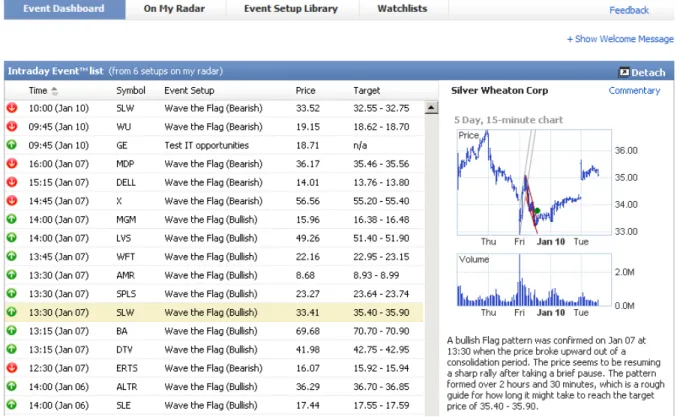Image resolution: width=677 pixels, height=417 pixels.
Task: Select the MGM symbol cell
Action: point(126,219)
